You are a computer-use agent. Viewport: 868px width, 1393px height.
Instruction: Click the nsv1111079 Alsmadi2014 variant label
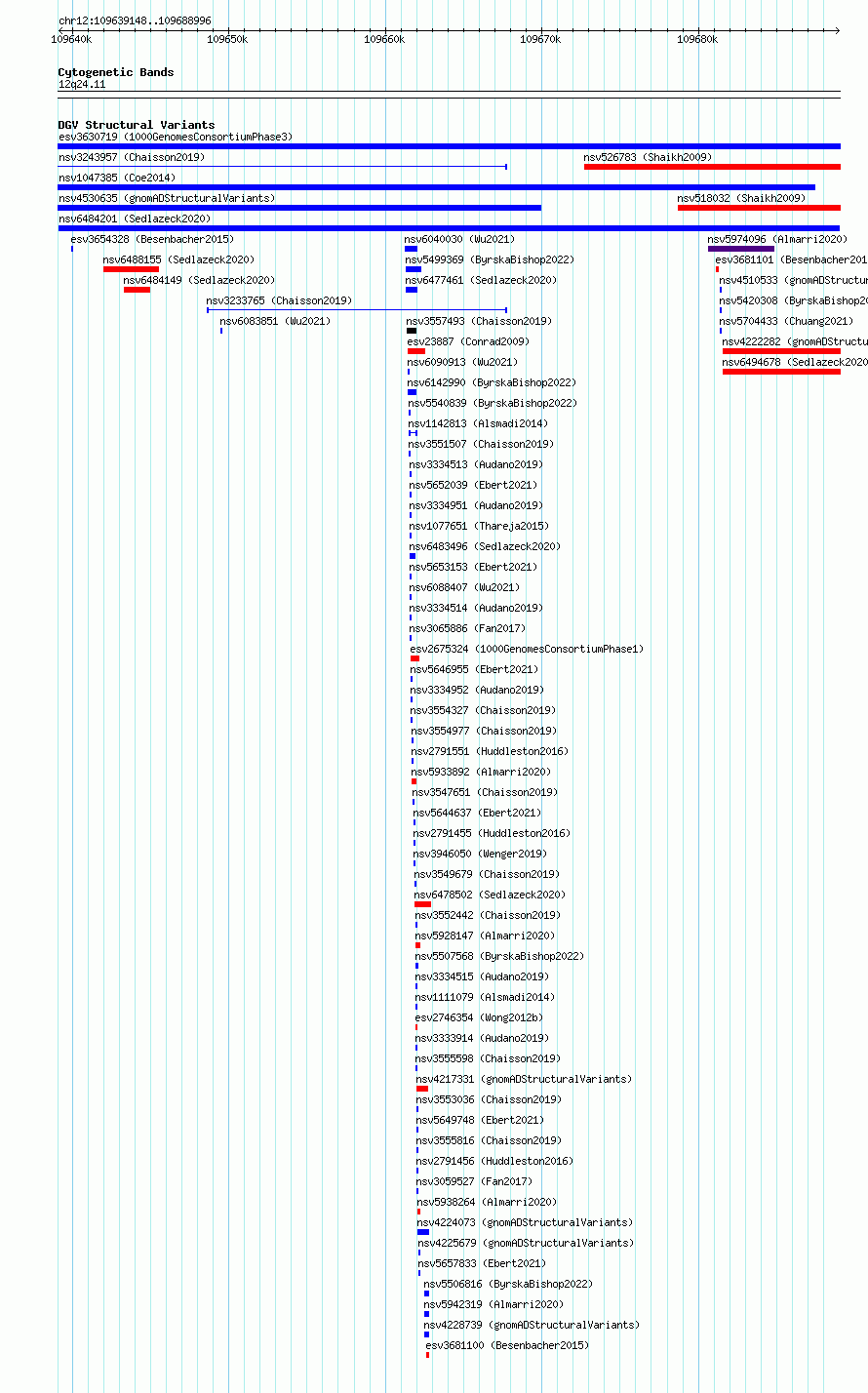pyautogui.click(x=486, y=997)
